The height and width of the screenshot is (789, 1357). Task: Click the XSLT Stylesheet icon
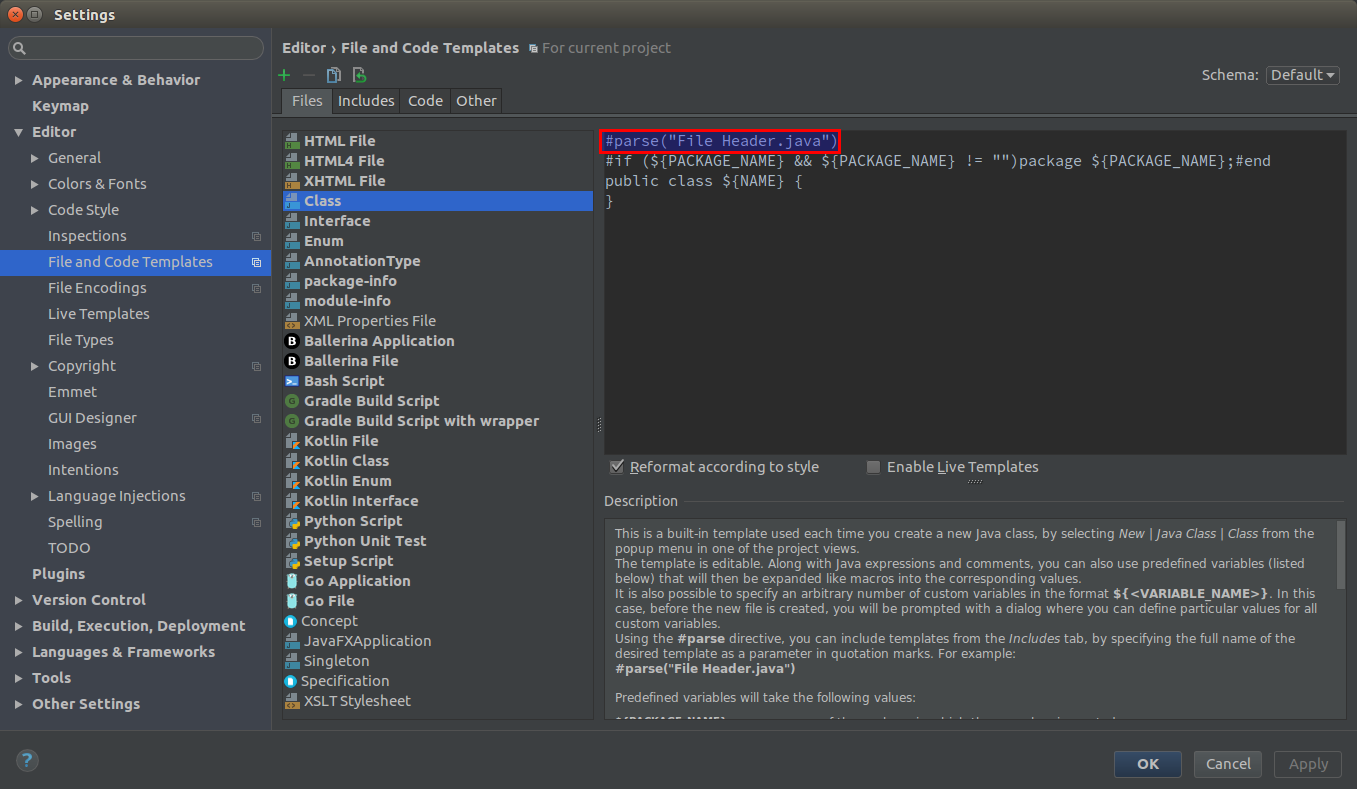point(292,701)
